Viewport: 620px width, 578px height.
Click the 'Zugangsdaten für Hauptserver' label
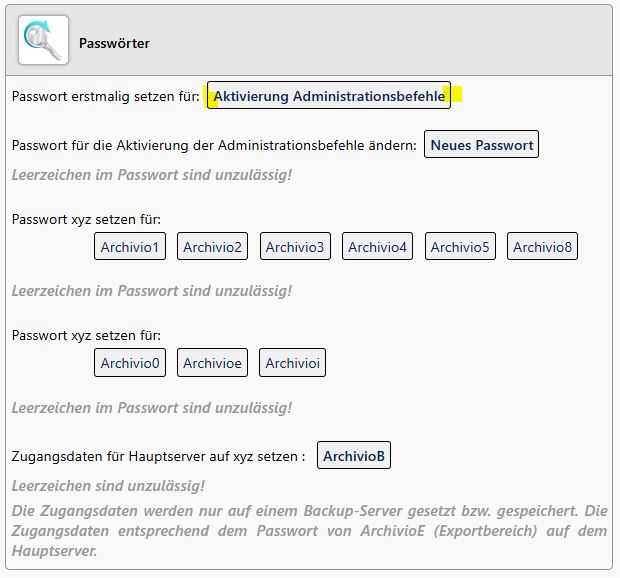tap(158, 457)
